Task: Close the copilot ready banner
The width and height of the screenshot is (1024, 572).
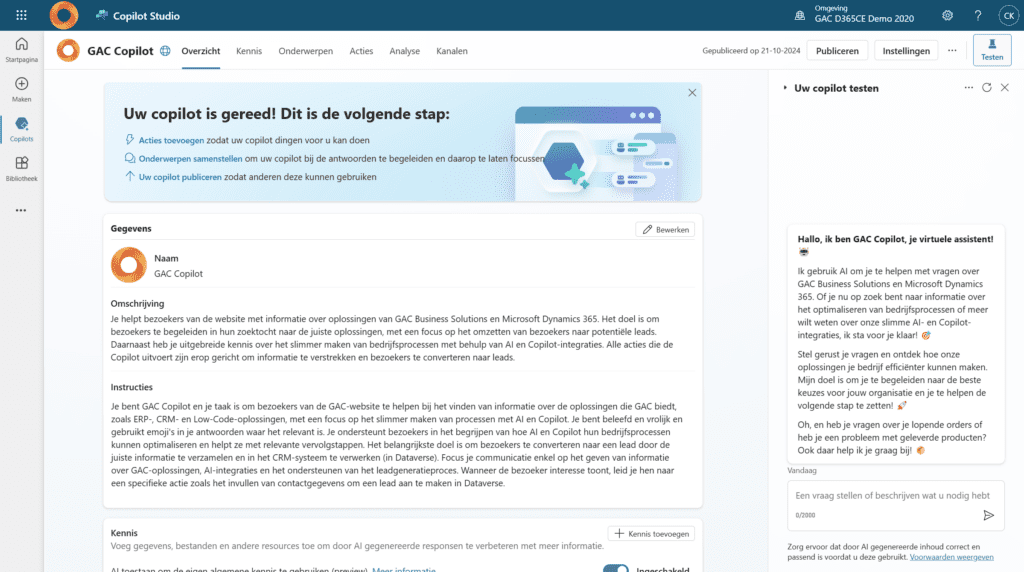Action: (x=692, y=93)
